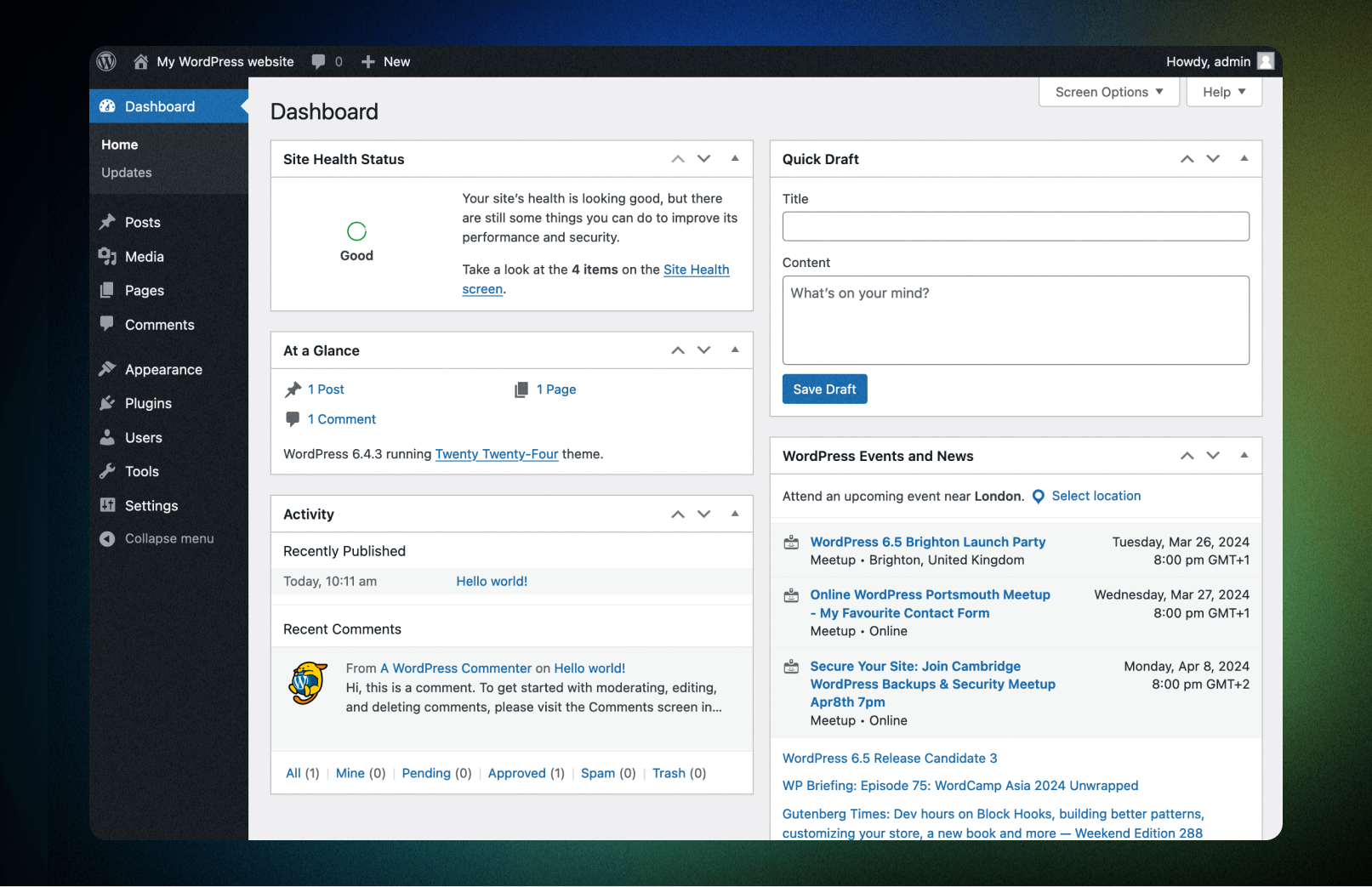Click the WordPress Commenter avatar
The height and width of the screenshot is (887, 1372).
(x=308, y=683)
